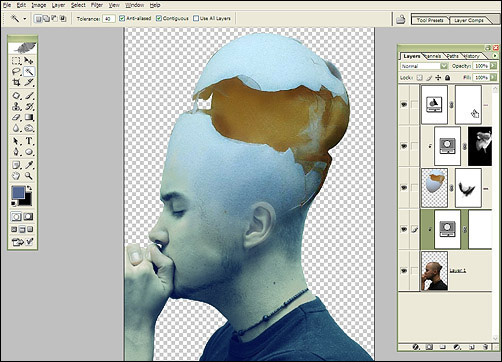This screenshot has height=362, width=502.
Task: Click the feather logo atop the toolbox
Action: point(23,47)
